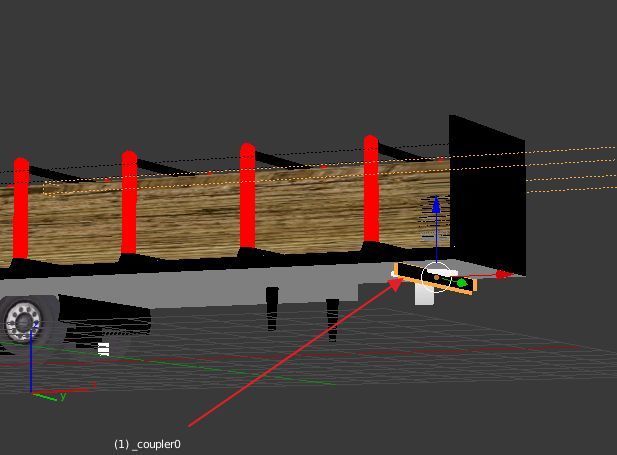Grab the blue Z-axis manipulator arrow
This screenshot has height=455, width=617.
pos(436,205)
